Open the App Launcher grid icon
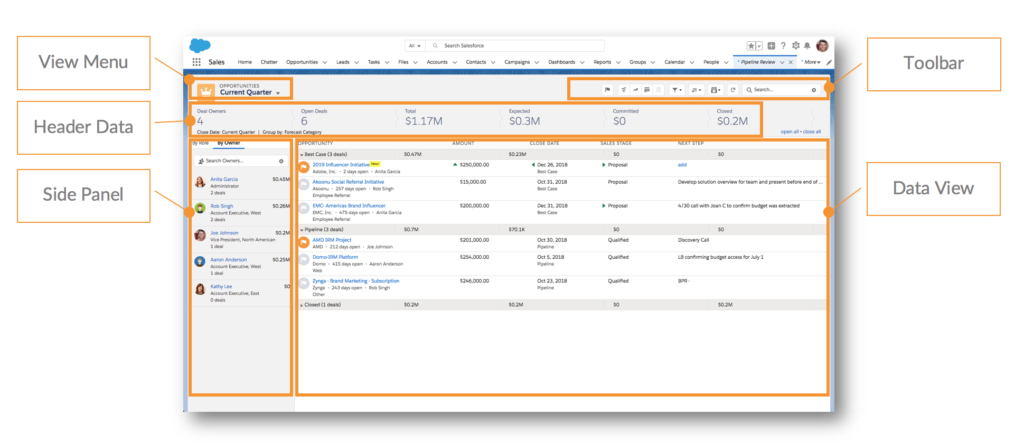 click(x=196, y=62)
